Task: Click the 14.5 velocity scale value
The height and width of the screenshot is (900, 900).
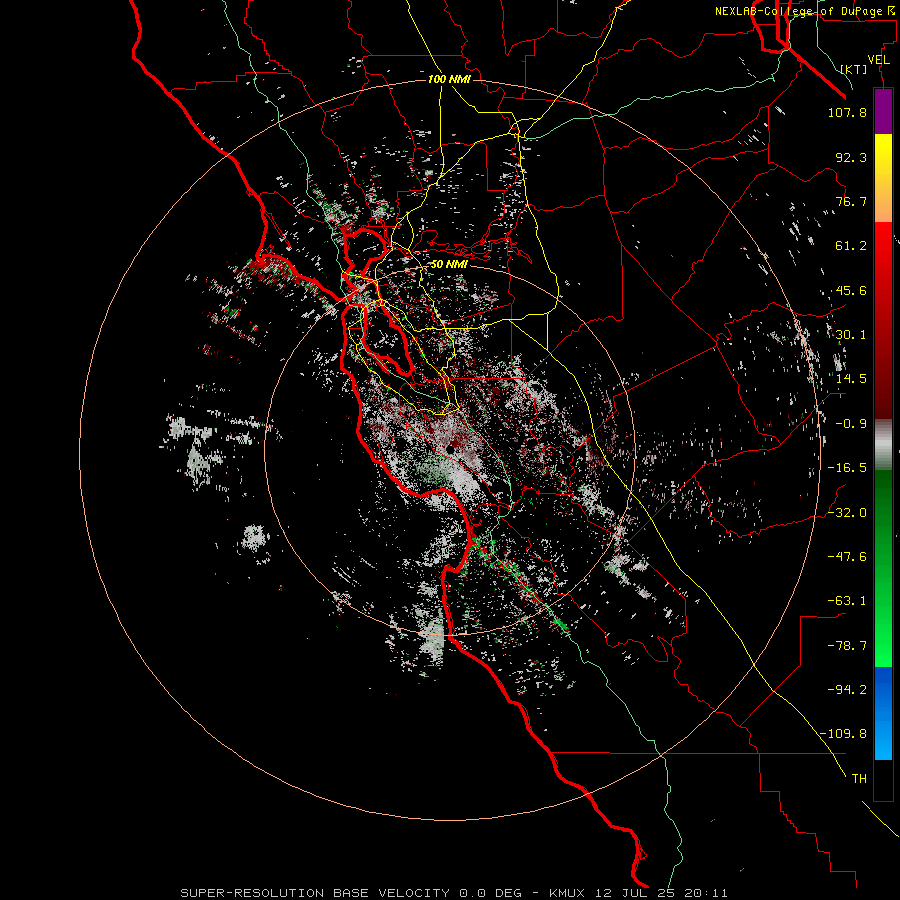Action: 851,379
